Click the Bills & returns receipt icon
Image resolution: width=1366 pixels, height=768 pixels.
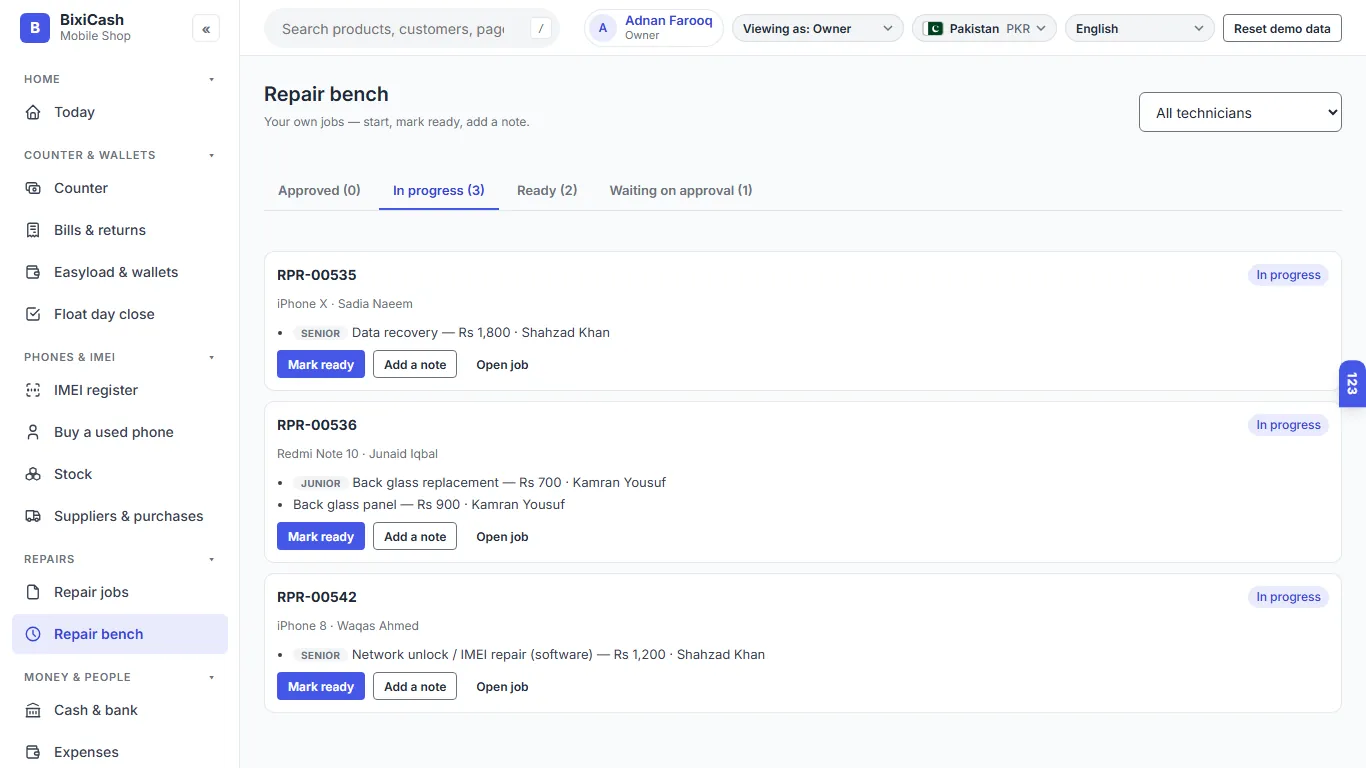33,230
